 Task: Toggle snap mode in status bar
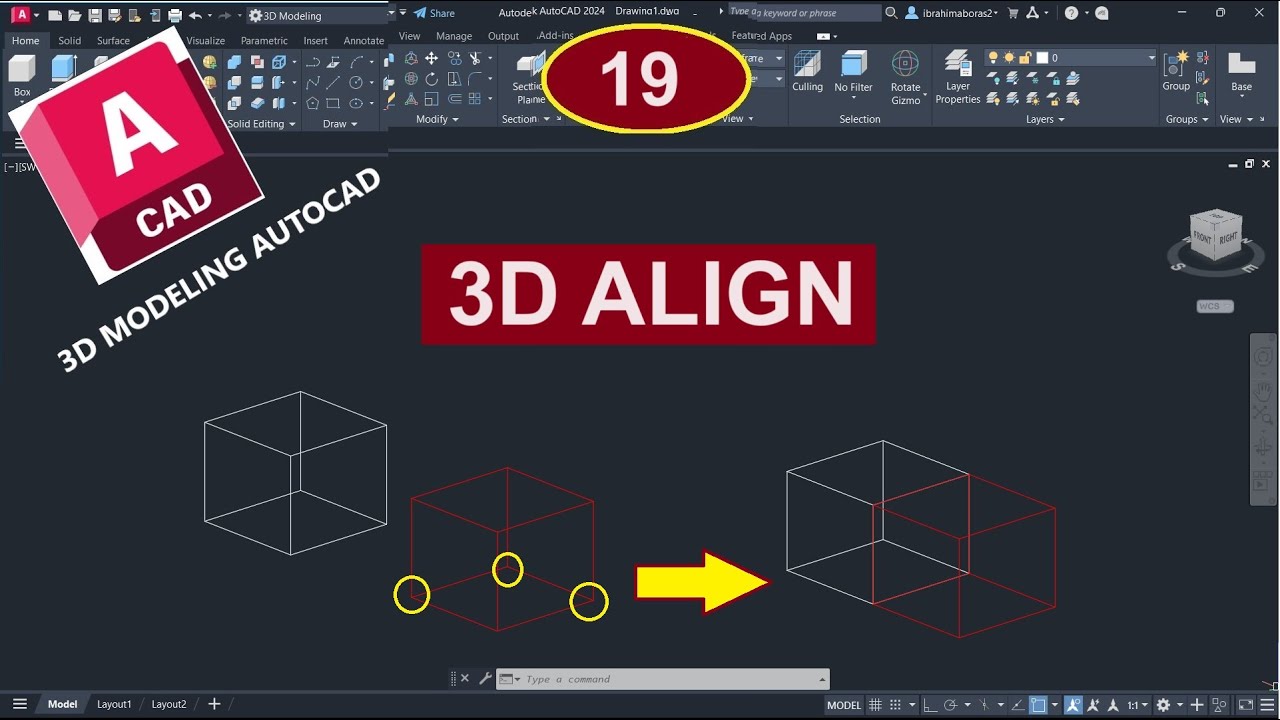(x=896, y=705)
